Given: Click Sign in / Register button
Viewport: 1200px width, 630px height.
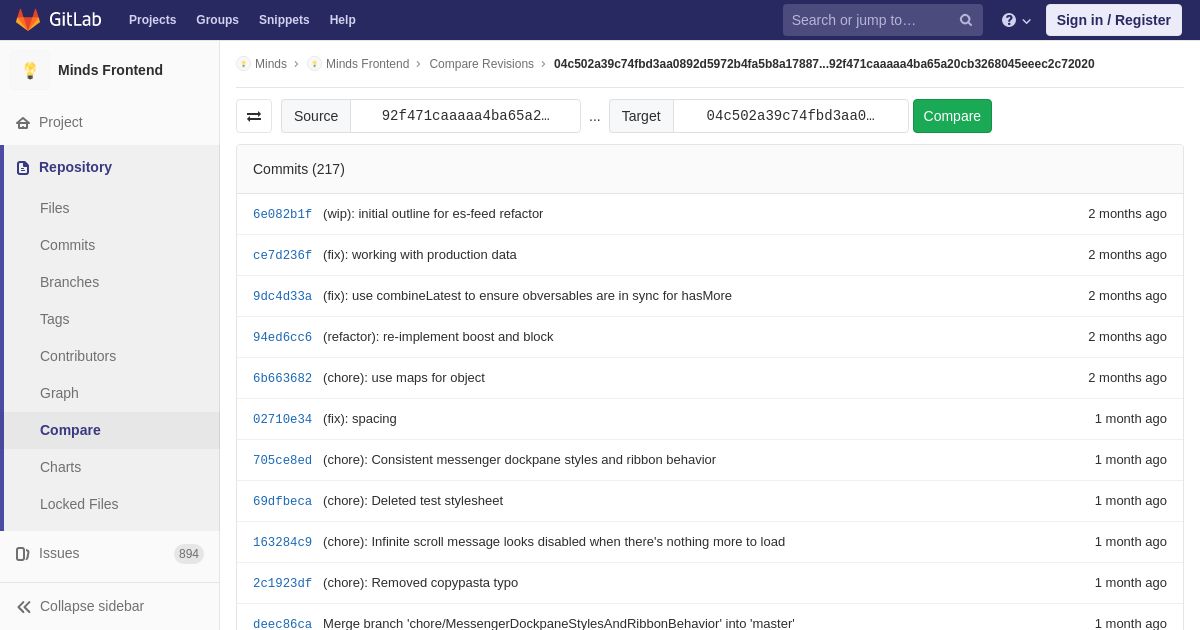Looking at the screenshot, I should (x=1113, y=20).
